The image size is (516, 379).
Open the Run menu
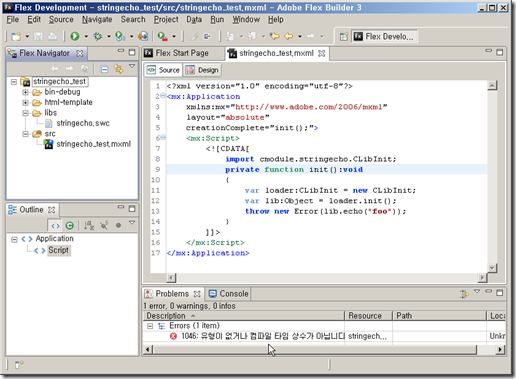pos(217,20)
